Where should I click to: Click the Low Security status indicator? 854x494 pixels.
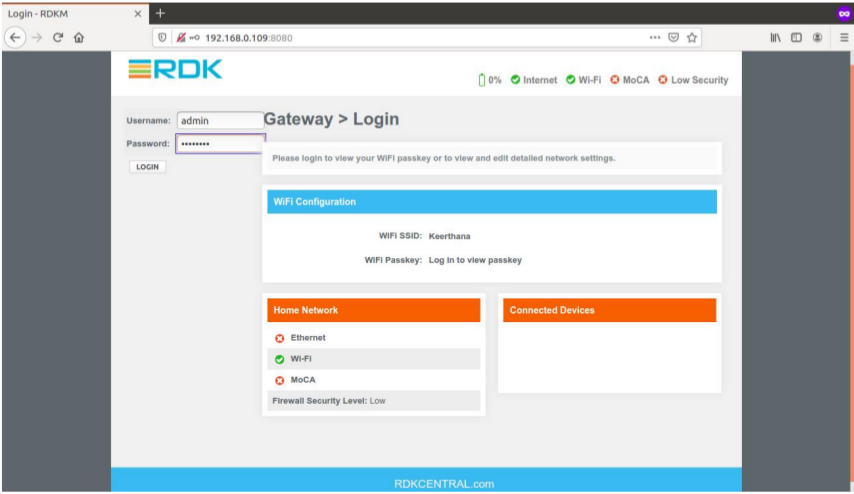(x=693, y=80)
